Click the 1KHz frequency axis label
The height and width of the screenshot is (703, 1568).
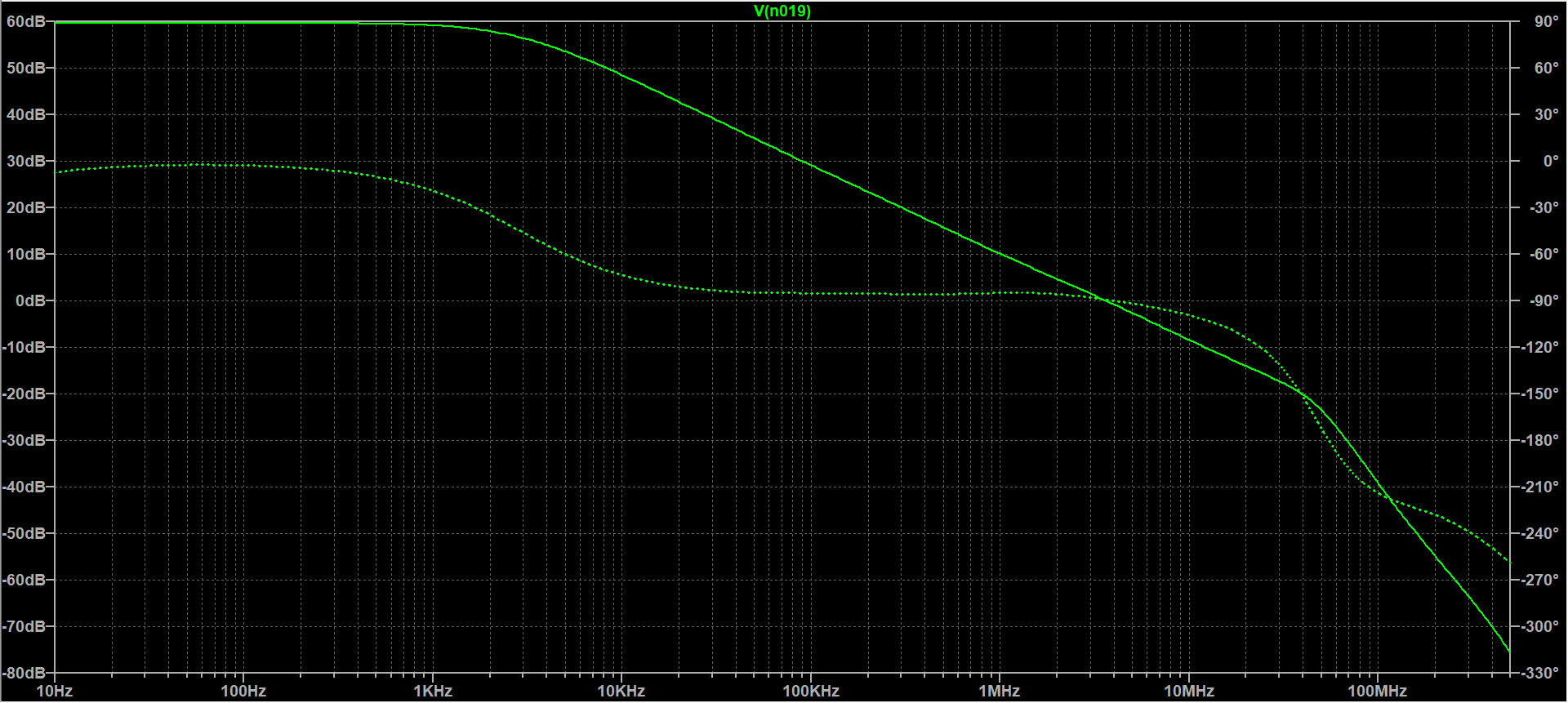point(433,692)
